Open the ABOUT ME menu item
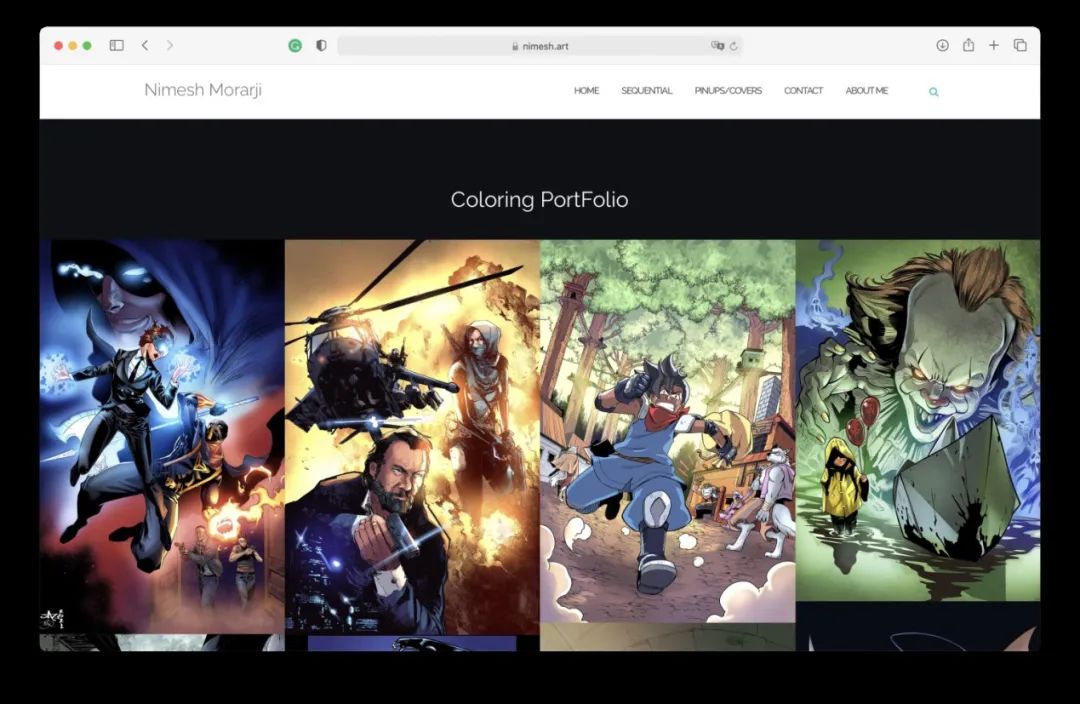The image size is (1080, 704). click(x=866, y=90)
